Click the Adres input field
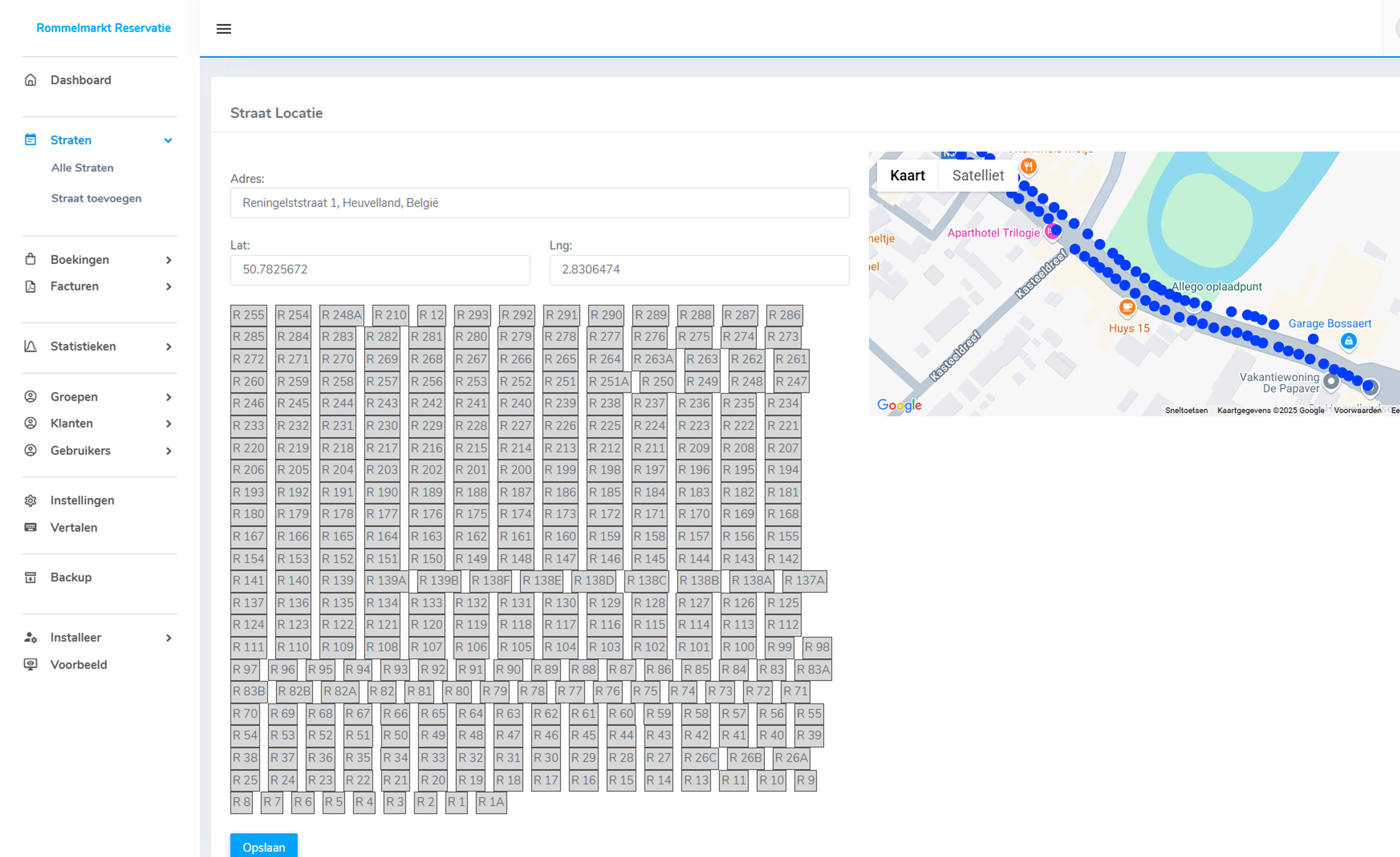The height and width of the screenshot is (857, 1400). point(539,203)
